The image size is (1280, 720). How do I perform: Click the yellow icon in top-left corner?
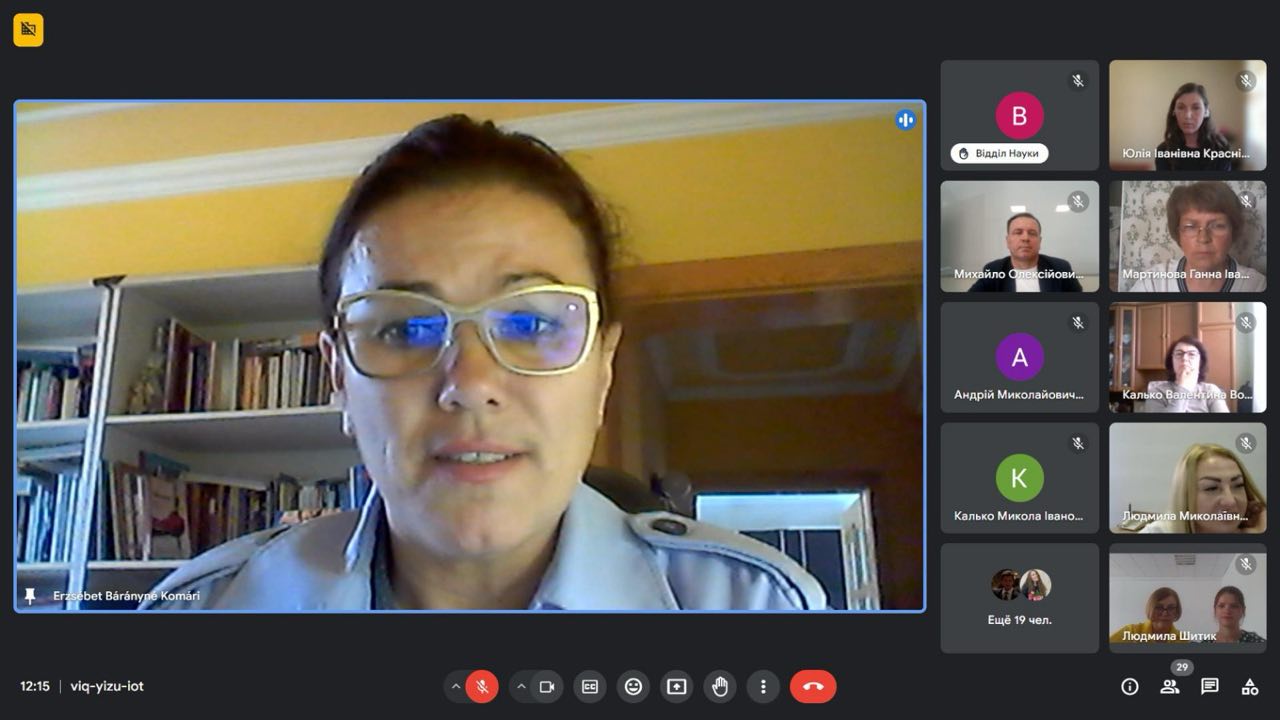click(x=28, y=30)
